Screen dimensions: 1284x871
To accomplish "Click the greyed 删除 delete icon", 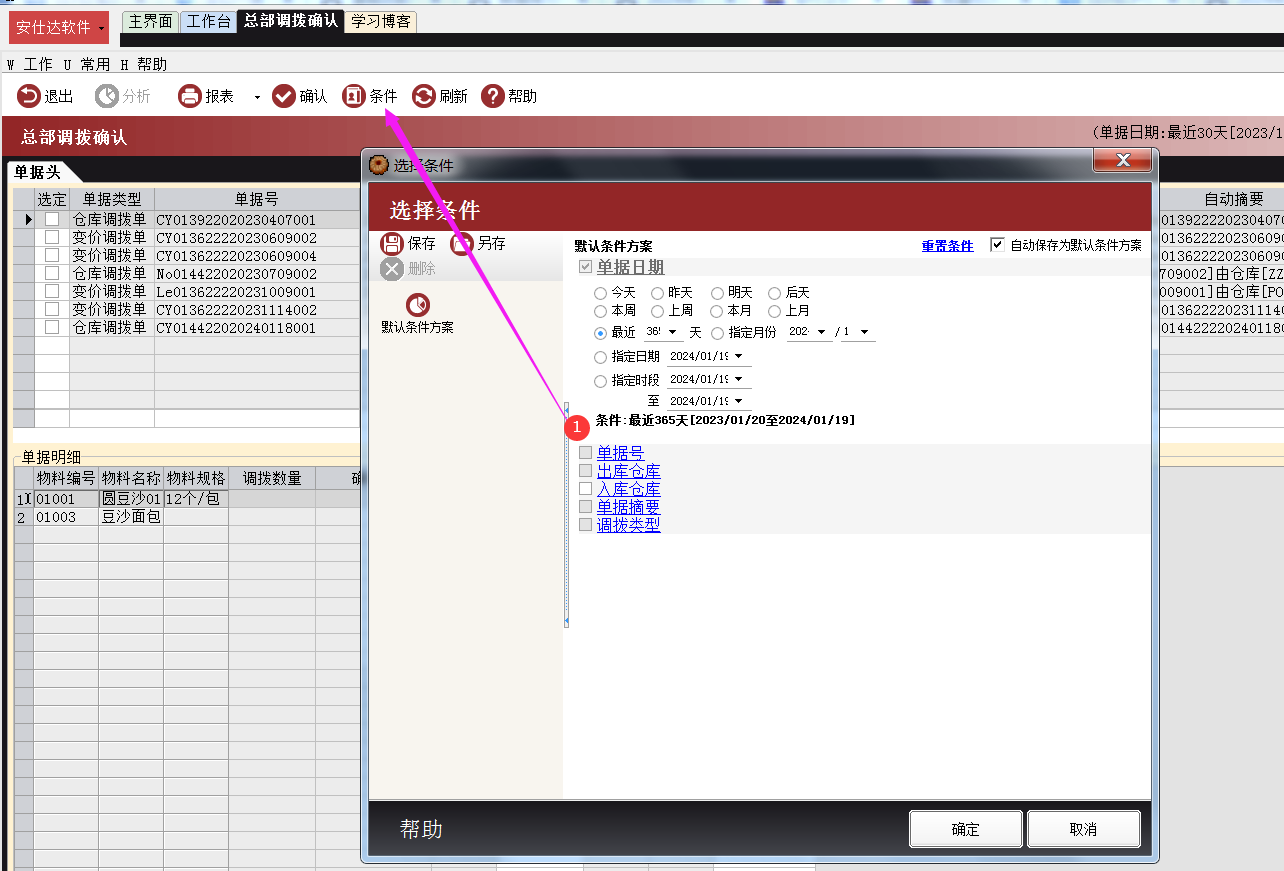I will (x=392, y=268).
